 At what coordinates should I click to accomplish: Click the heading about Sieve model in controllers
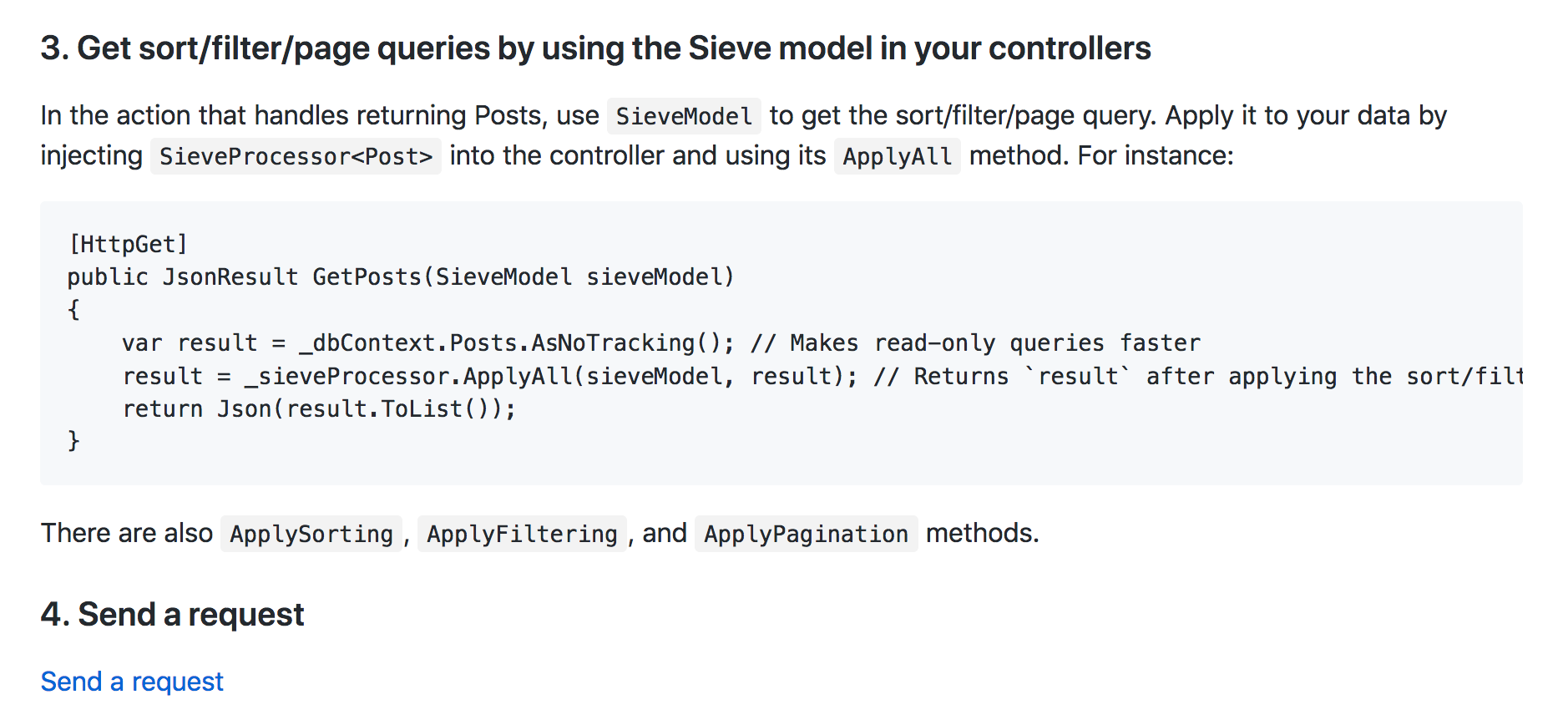coord(595,48)
